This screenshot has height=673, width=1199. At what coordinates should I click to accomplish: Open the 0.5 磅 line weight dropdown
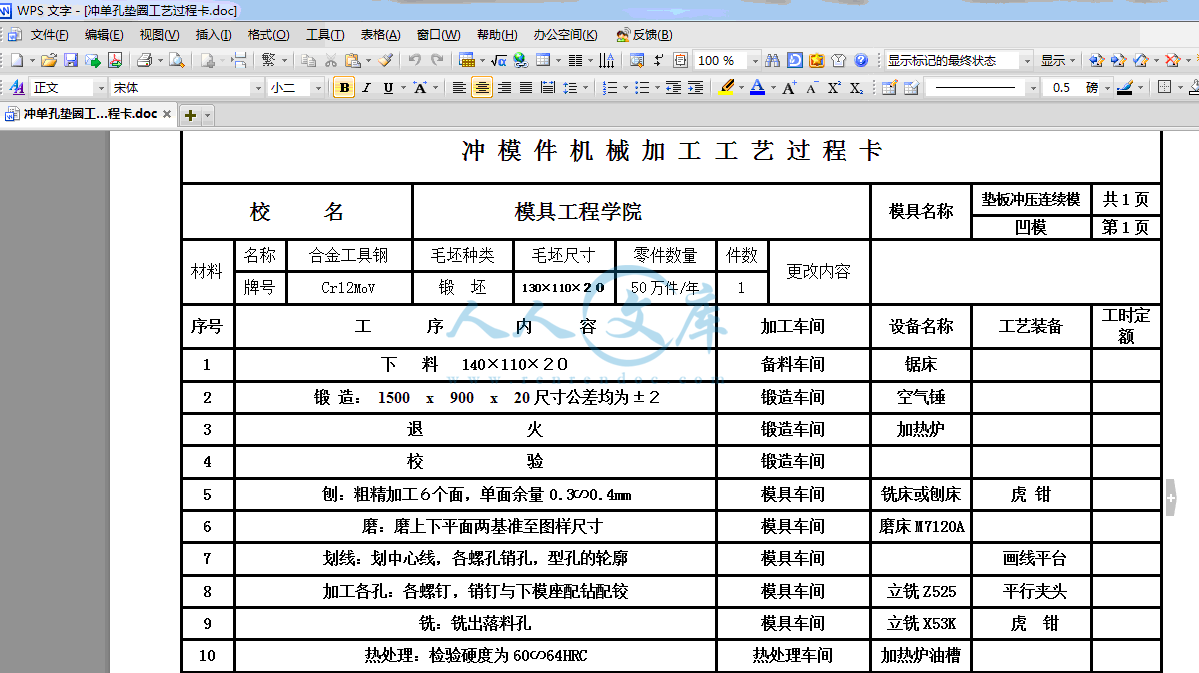(x=1106, y=88)
